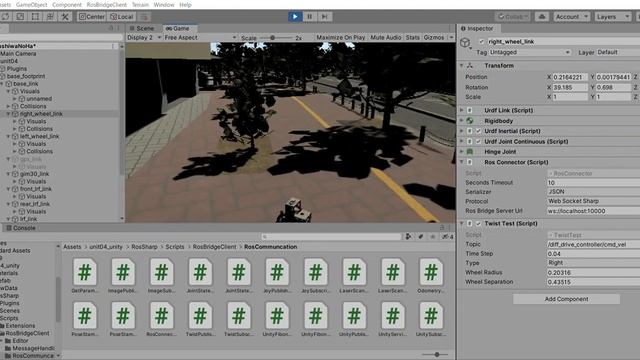Open the Terrain menu
The image size is (640, 360).
pos(140,4)
